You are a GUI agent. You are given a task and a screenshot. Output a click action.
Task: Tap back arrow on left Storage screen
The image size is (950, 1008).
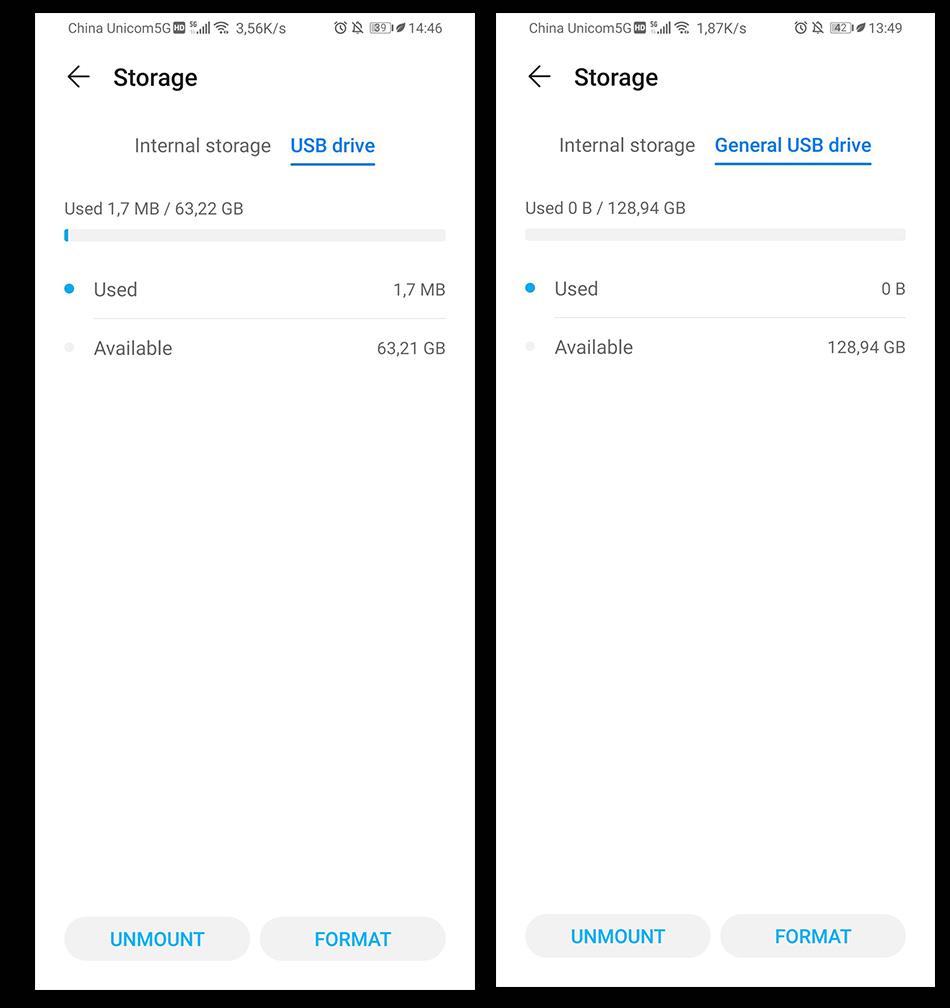coord(78,77)
